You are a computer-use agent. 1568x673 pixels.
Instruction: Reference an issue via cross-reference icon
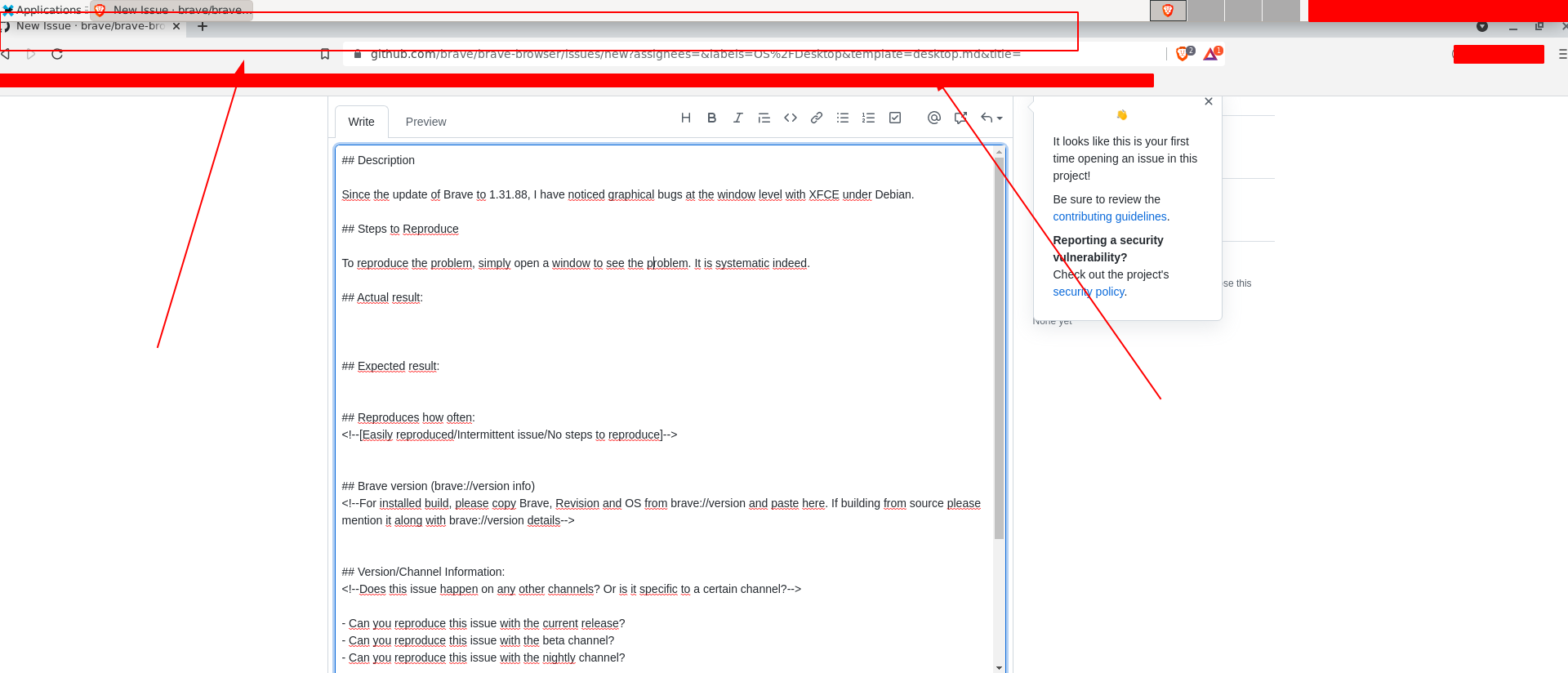[x=960, y=118]
